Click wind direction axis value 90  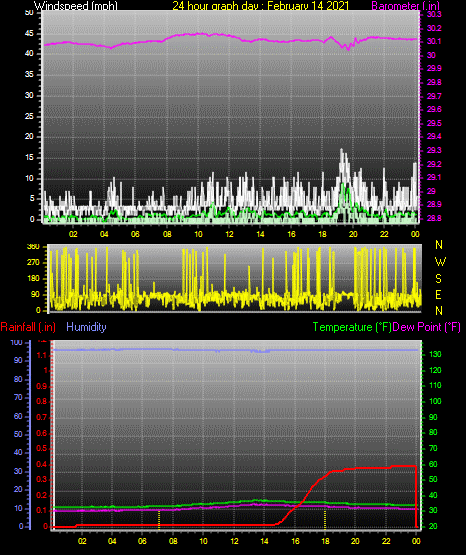35,294
